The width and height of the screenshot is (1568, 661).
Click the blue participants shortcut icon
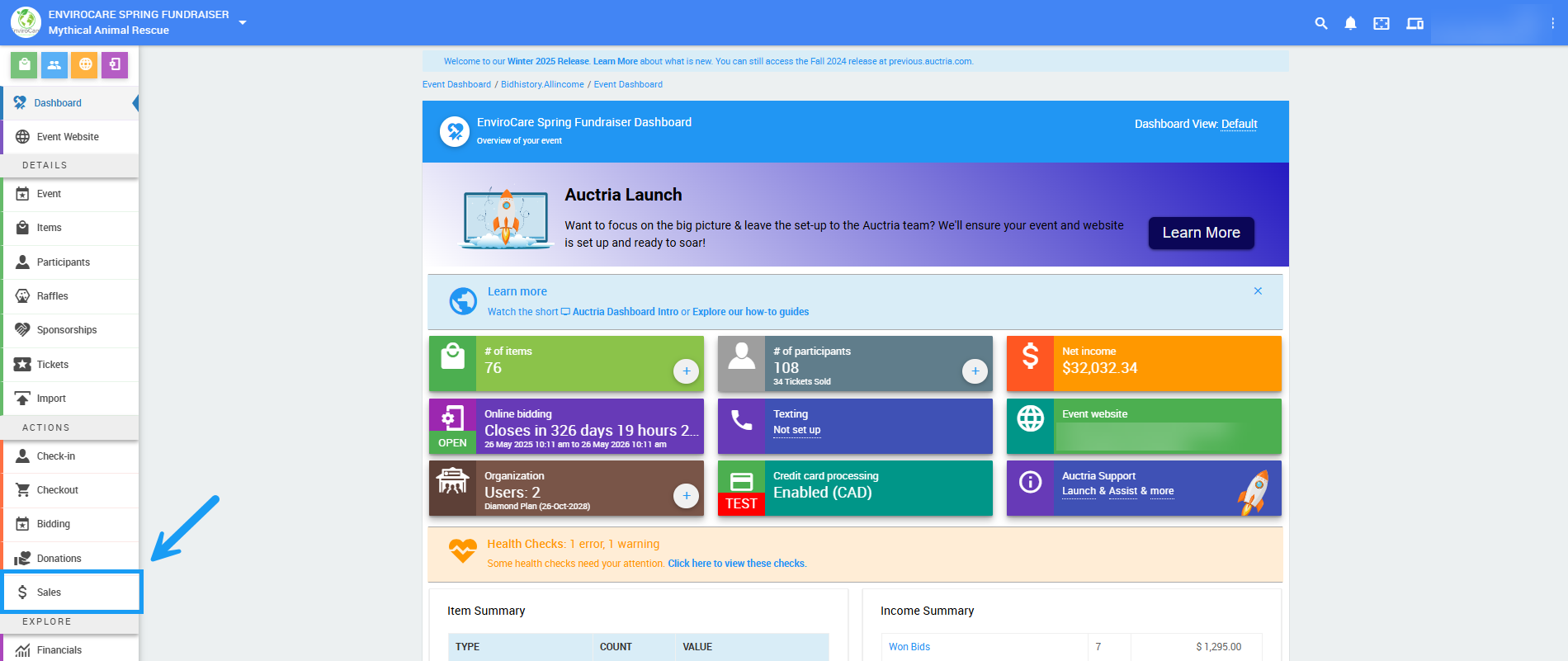[x=54, y=64]
